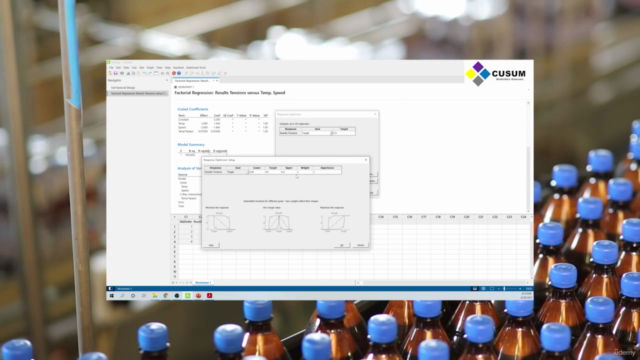Image resolution: width=640 pixels, height=360 pixels.
Task: Click the red Cancel toolbar icon
Action: pos(174,73)
